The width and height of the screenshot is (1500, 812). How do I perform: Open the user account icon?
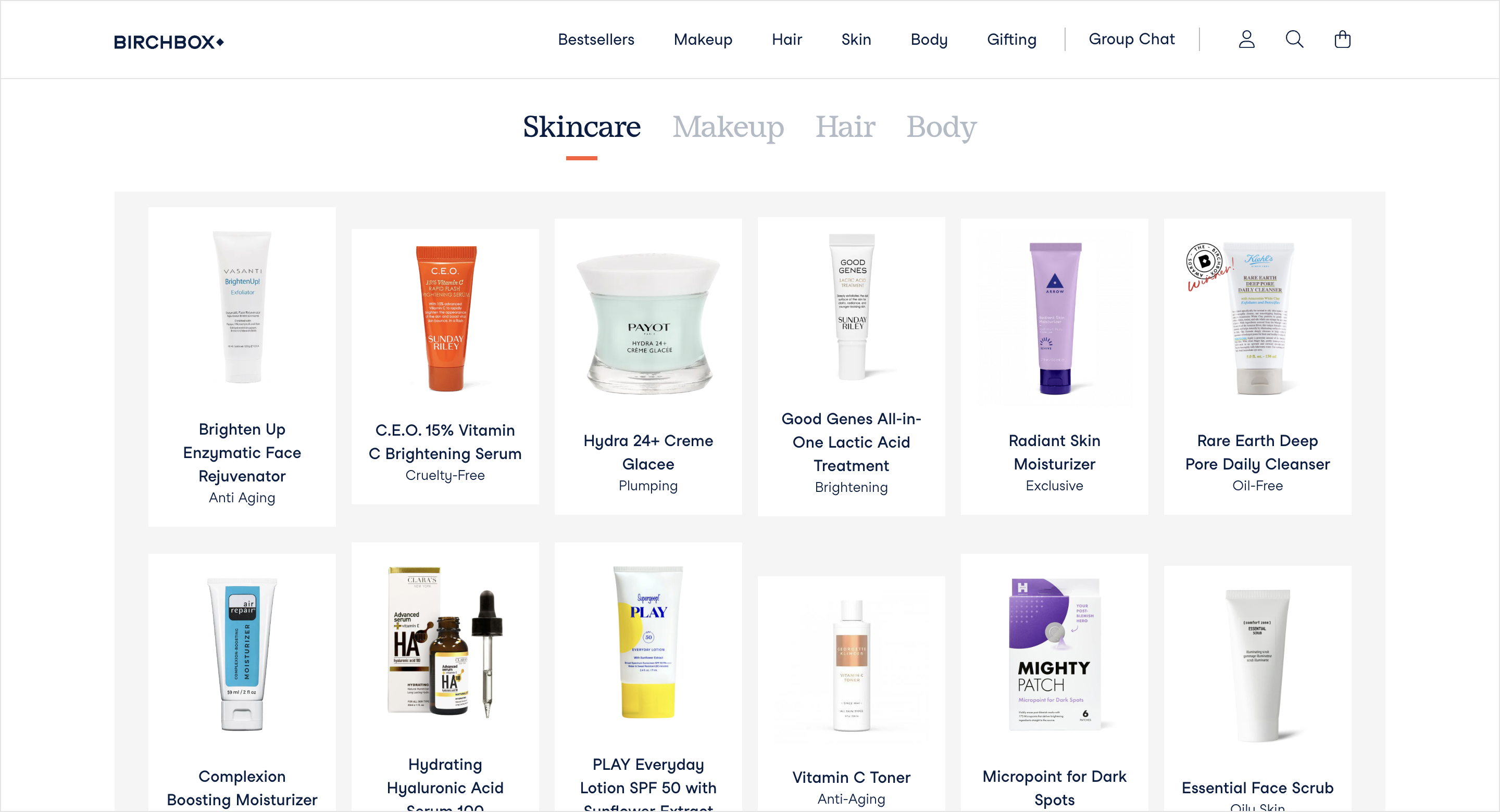coord(1246,40)
